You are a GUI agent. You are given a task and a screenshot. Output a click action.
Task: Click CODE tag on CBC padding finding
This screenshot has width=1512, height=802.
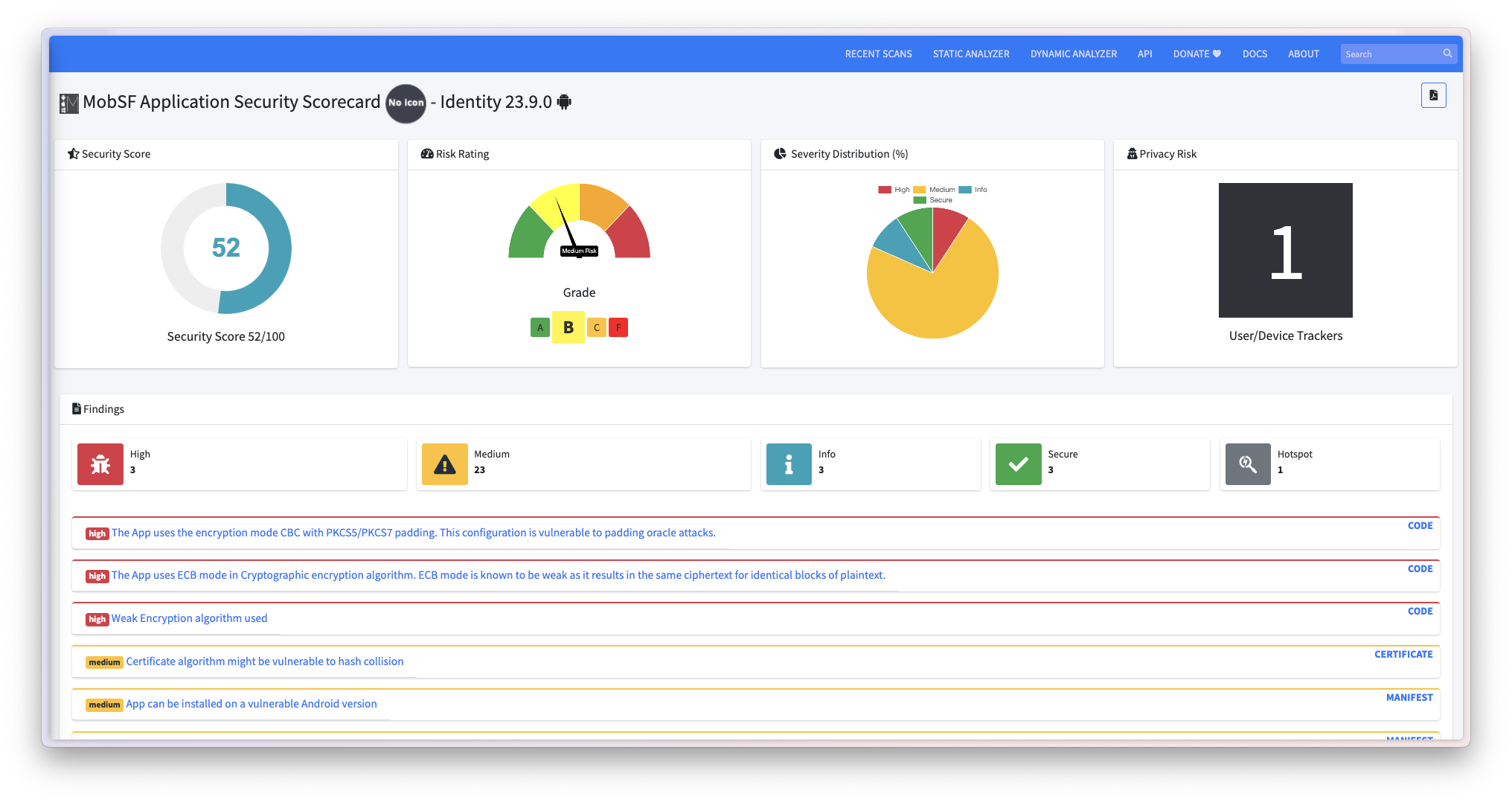pyautogui.click(x=1420, y=525)
